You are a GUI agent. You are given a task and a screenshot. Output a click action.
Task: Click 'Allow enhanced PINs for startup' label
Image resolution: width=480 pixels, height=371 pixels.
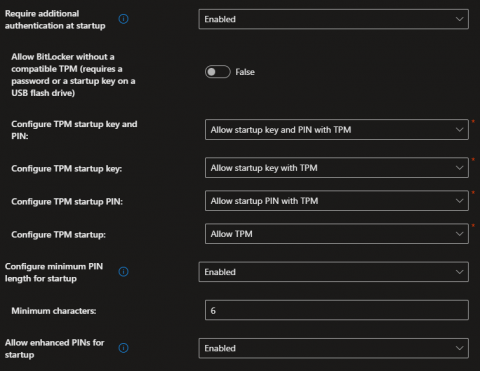(55, 349)
